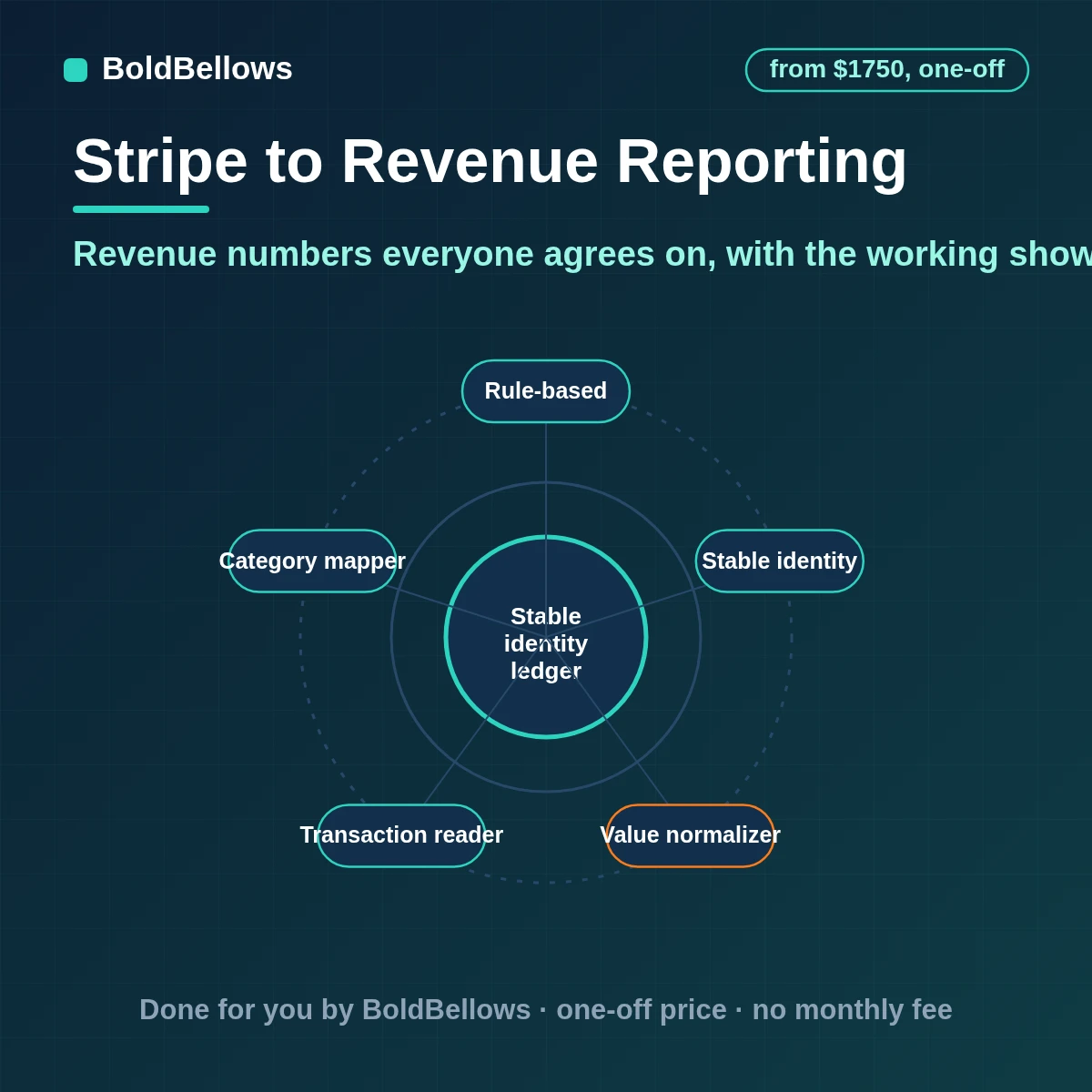The width and height of the screenshot is (1092, 1092).
Task: Select the Transaction reader node
Action: (x=401, y=835)
